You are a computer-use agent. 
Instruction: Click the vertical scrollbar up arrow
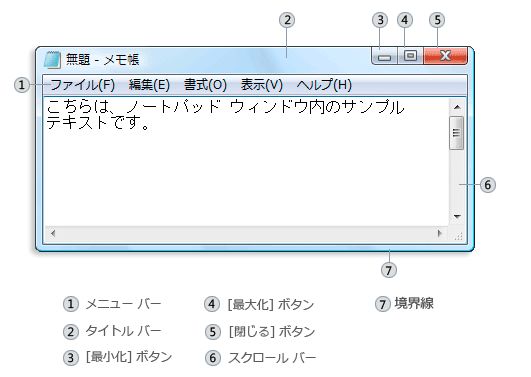click(457, 107)
